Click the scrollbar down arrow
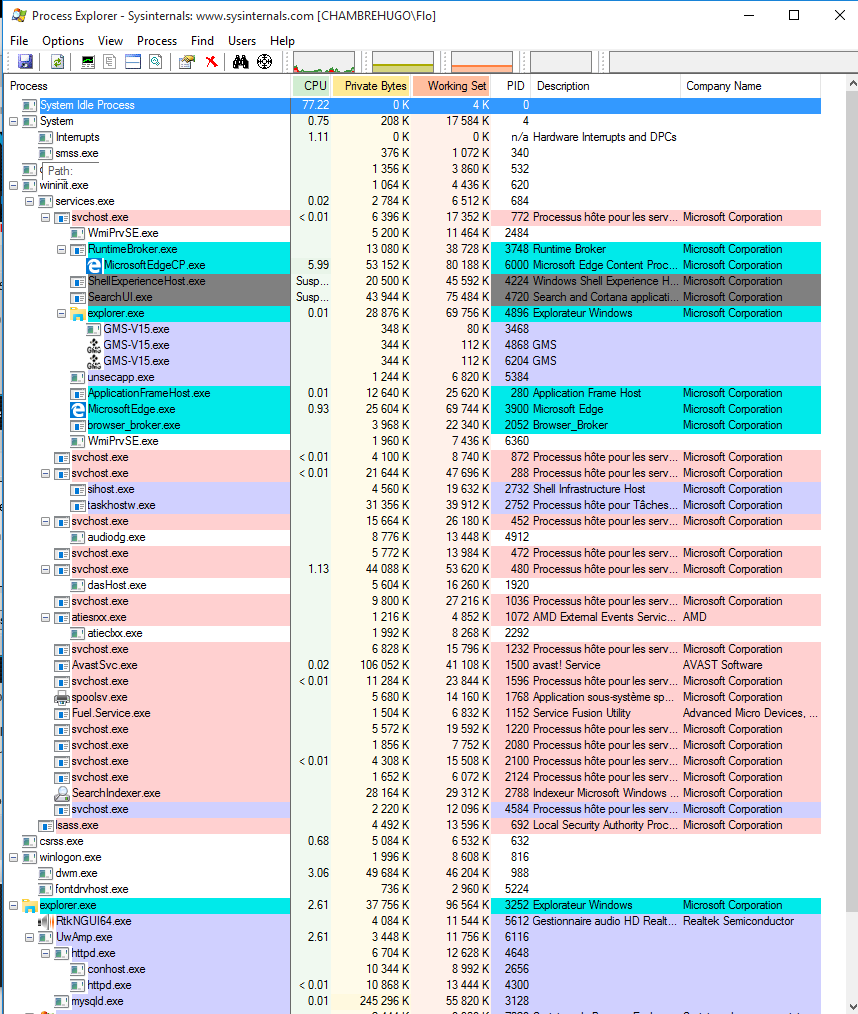This screenshot has height=1014, width=858. [851, 1006]
